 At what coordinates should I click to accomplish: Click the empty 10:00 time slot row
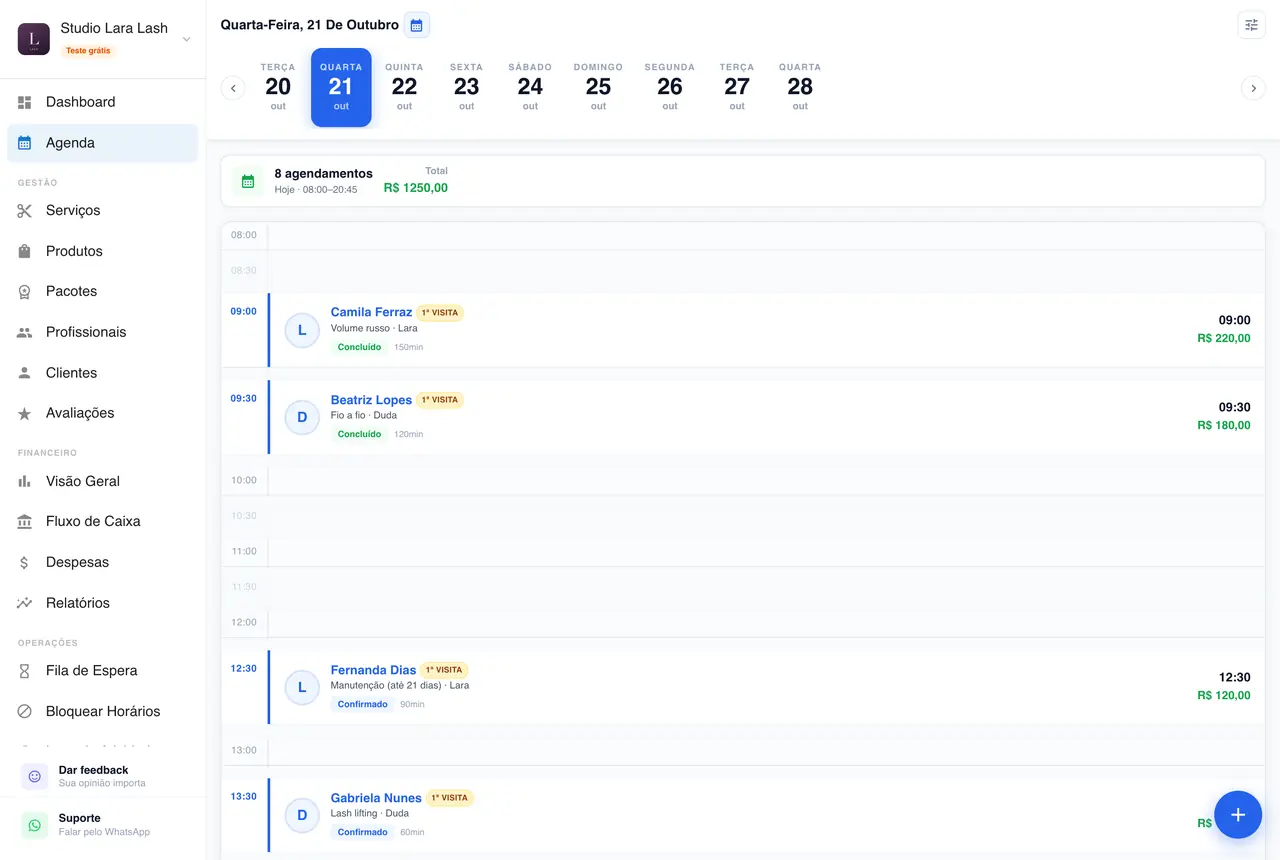743,480
